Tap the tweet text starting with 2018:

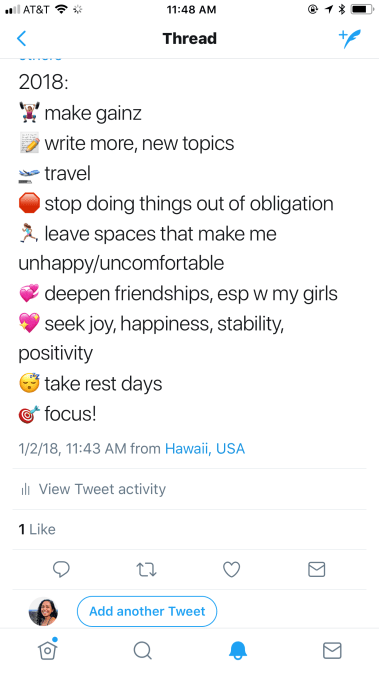[x=178, y=248]
